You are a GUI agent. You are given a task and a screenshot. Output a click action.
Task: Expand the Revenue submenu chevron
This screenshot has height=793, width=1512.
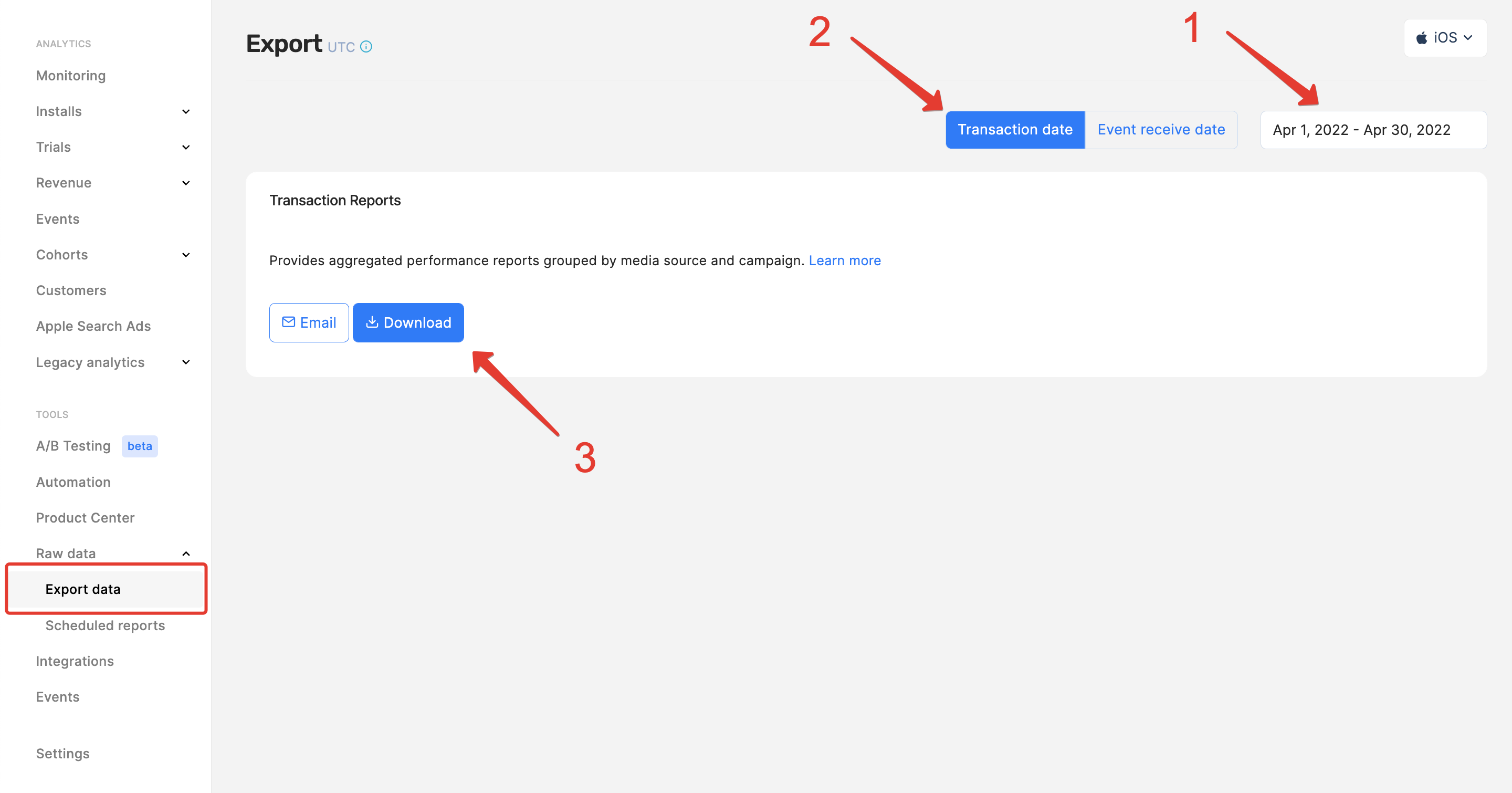186,183
